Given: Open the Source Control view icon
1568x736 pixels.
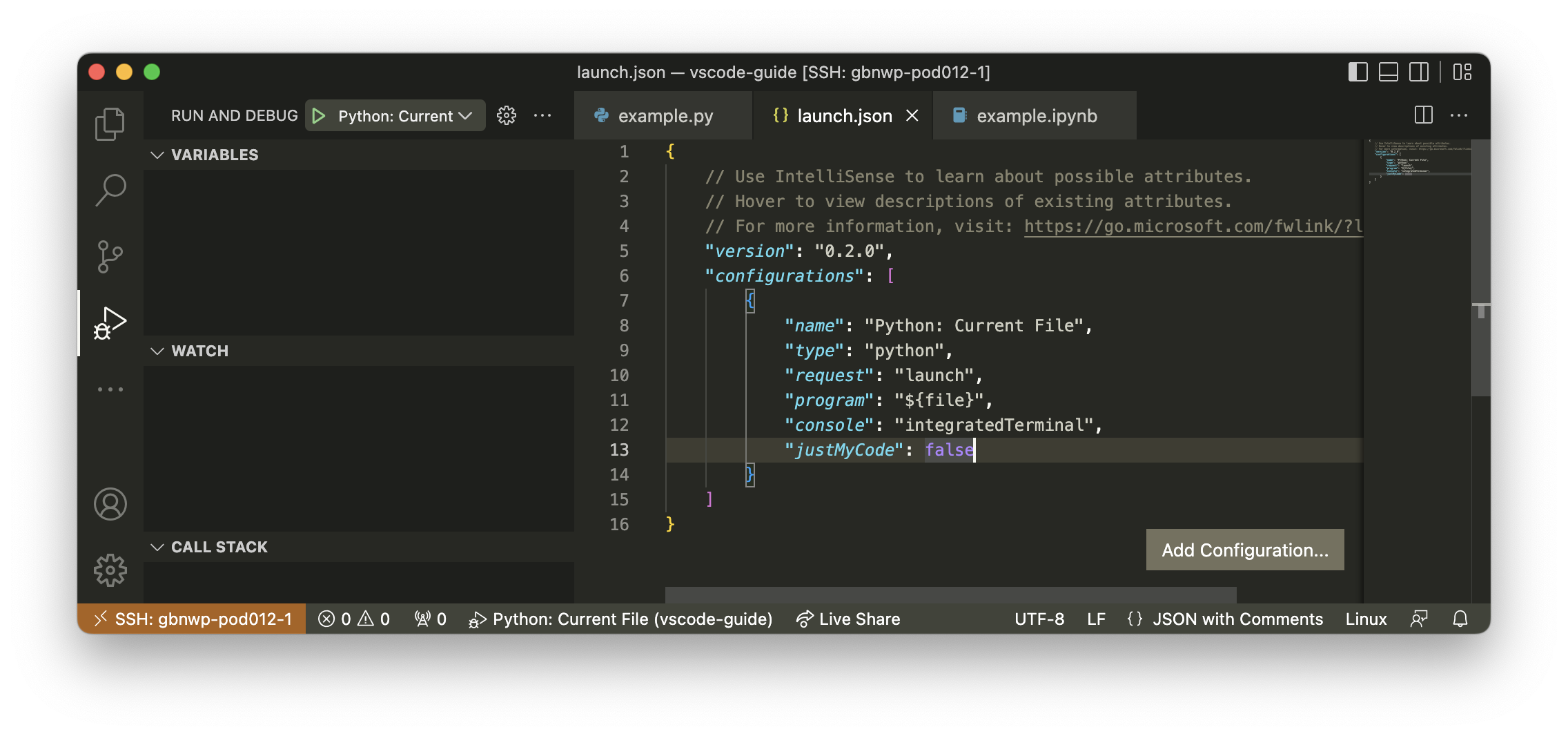Looking at the screenshot, I should 110,255.
